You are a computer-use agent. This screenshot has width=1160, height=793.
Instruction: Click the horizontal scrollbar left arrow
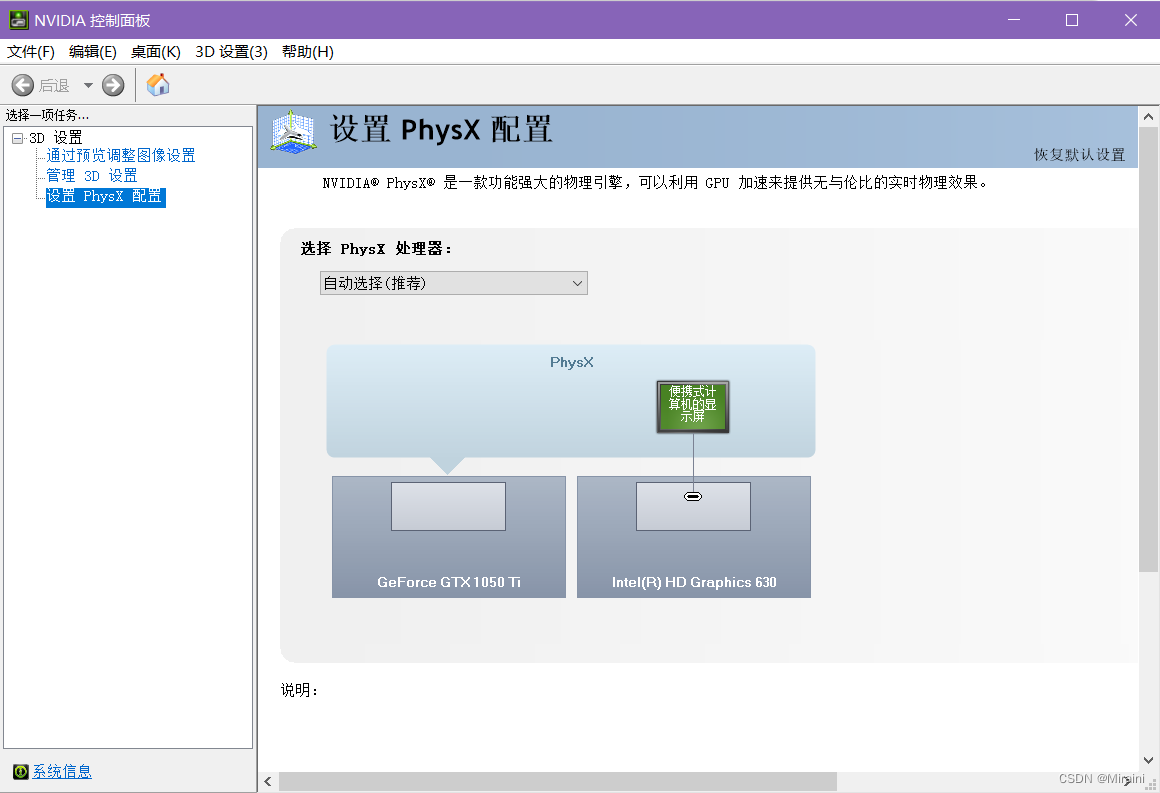(268, 781)
